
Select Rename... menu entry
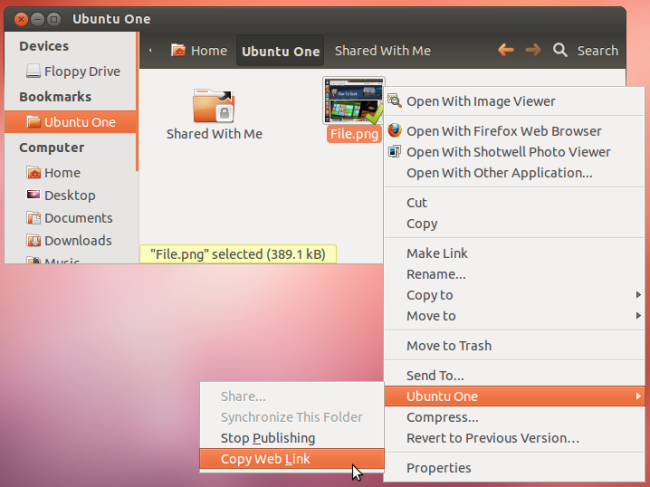514,274
